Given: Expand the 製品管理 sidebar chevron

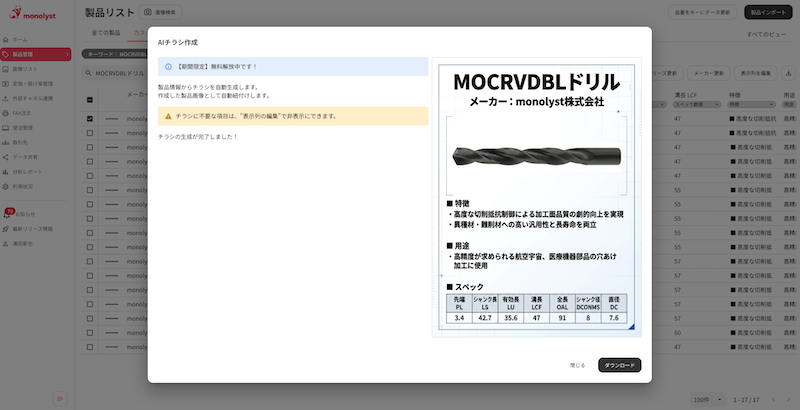Looking at the screenshot, I should click(x=67, y=54).
